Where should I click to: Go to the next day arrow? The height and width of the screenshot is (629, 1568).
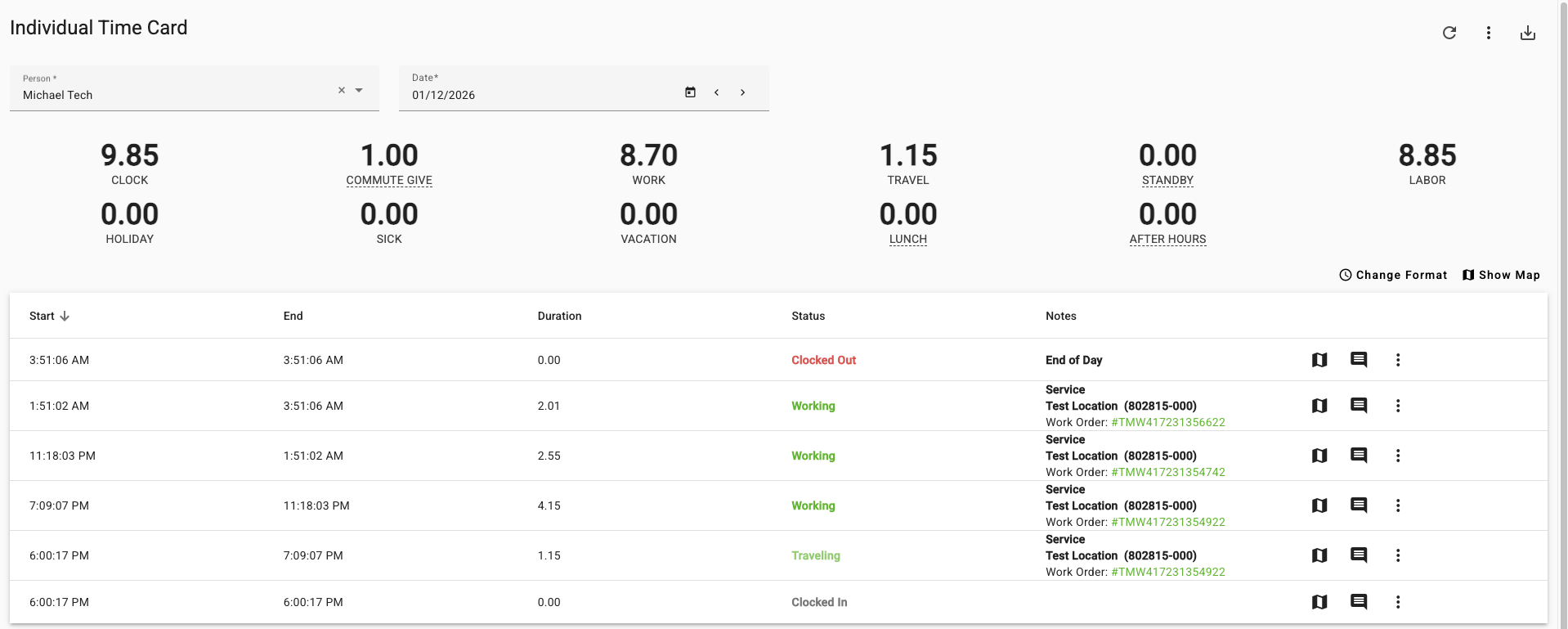tap(743, 92)
